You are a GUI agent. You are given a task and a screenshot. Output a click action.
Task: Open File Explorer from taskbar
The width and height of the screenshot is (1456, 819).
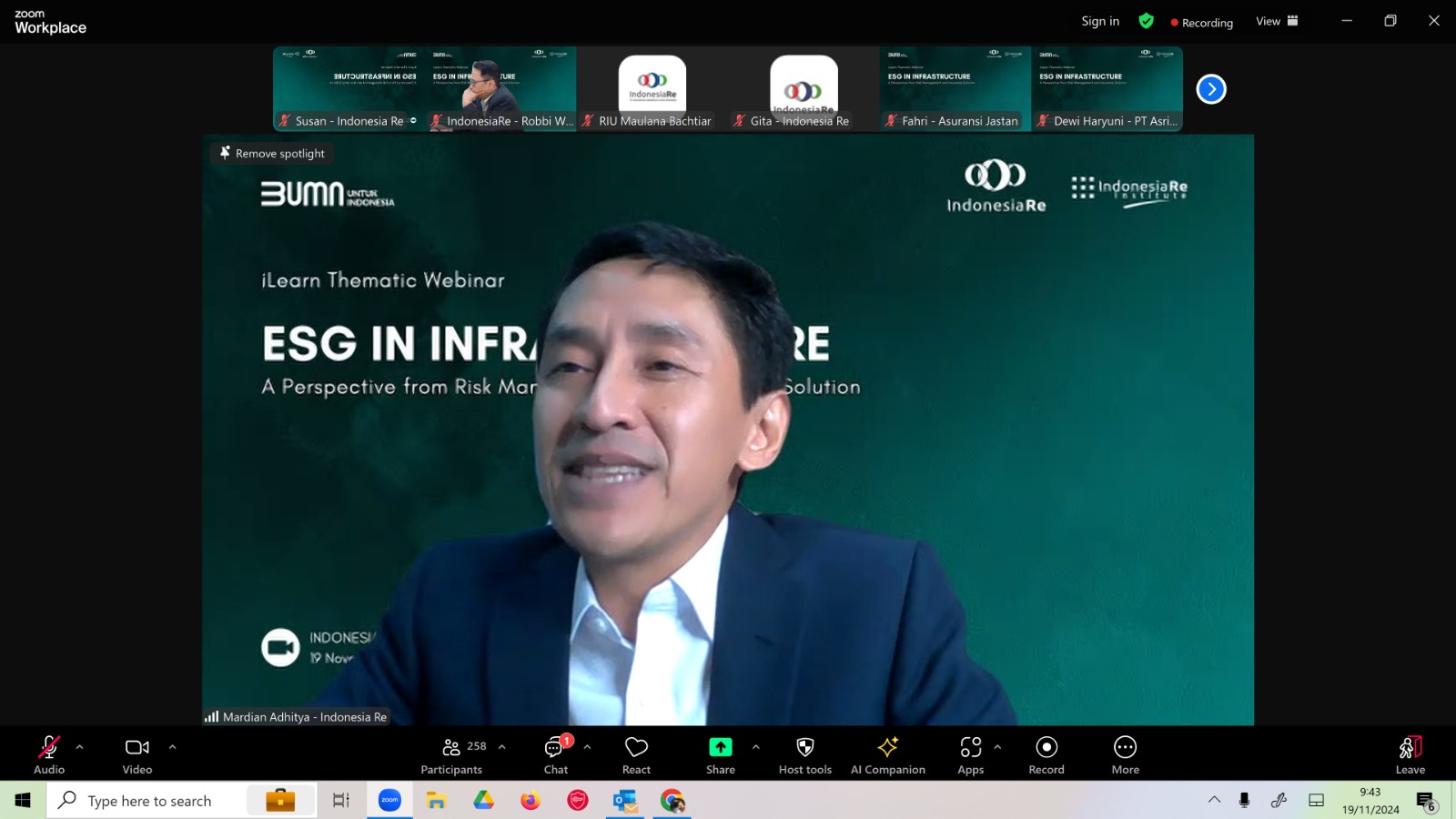[x=437, y=800]
